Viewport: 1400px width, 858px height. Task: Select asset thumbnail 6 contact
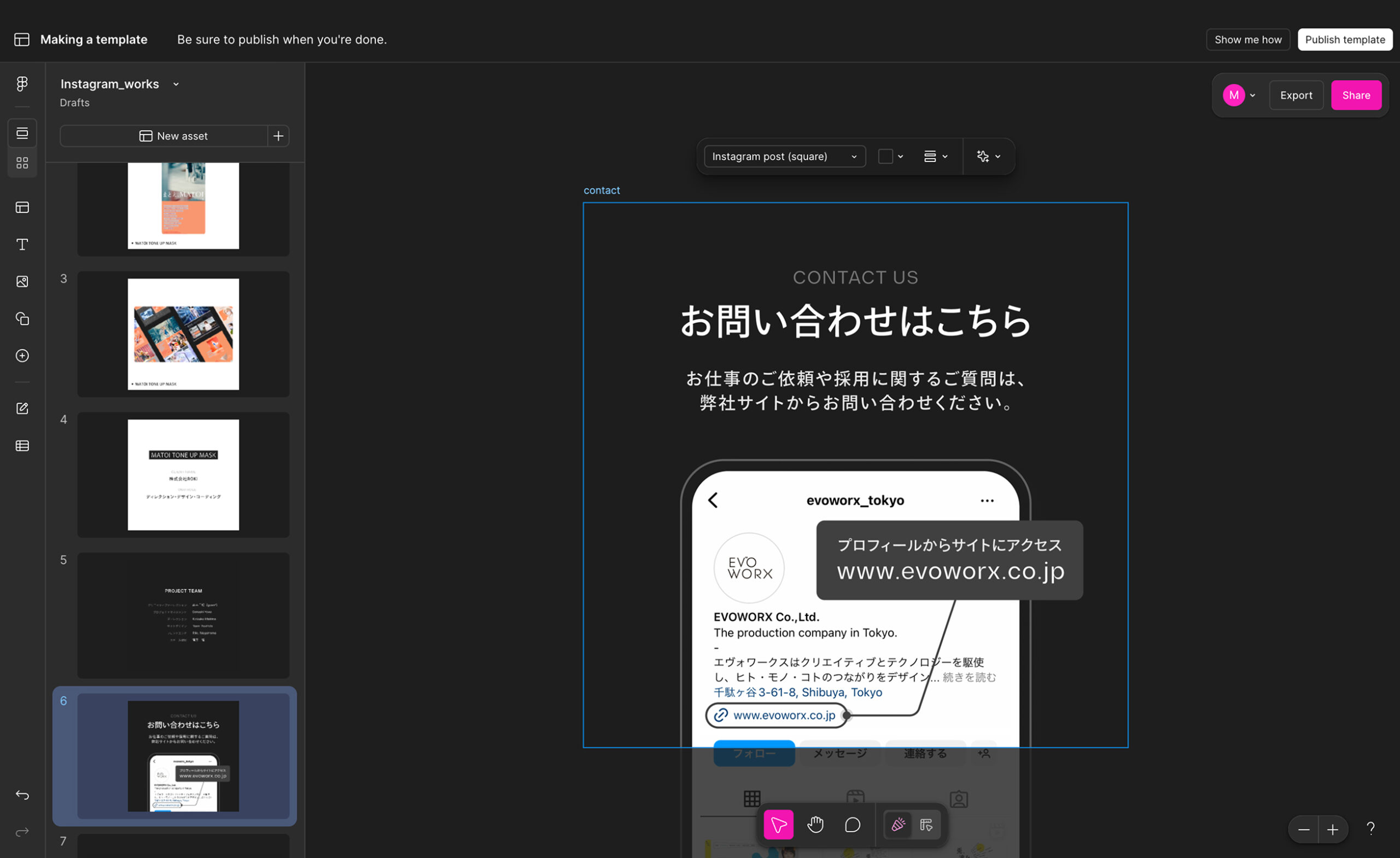[183, 756]
